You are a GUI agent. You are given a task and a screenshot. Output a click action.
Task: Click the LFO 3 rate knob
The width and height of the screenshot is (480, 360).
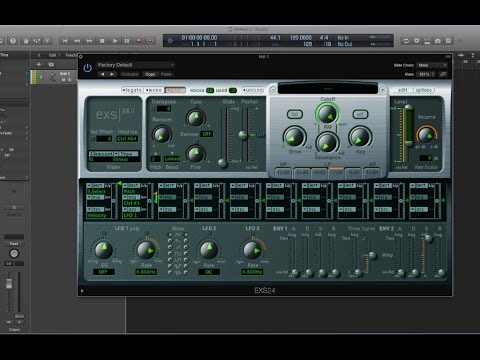(x=252, y=250)
